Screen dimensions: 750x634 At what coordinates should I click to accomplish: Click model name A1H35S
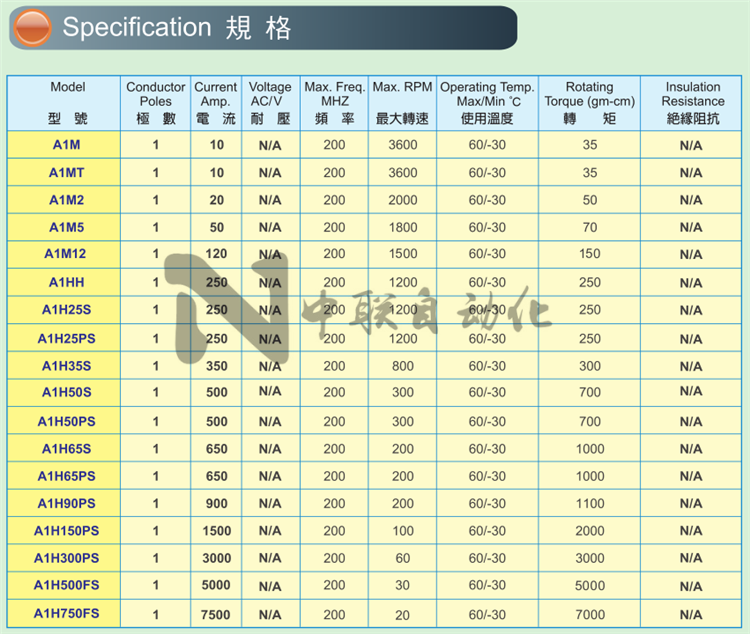click(66, 366)
